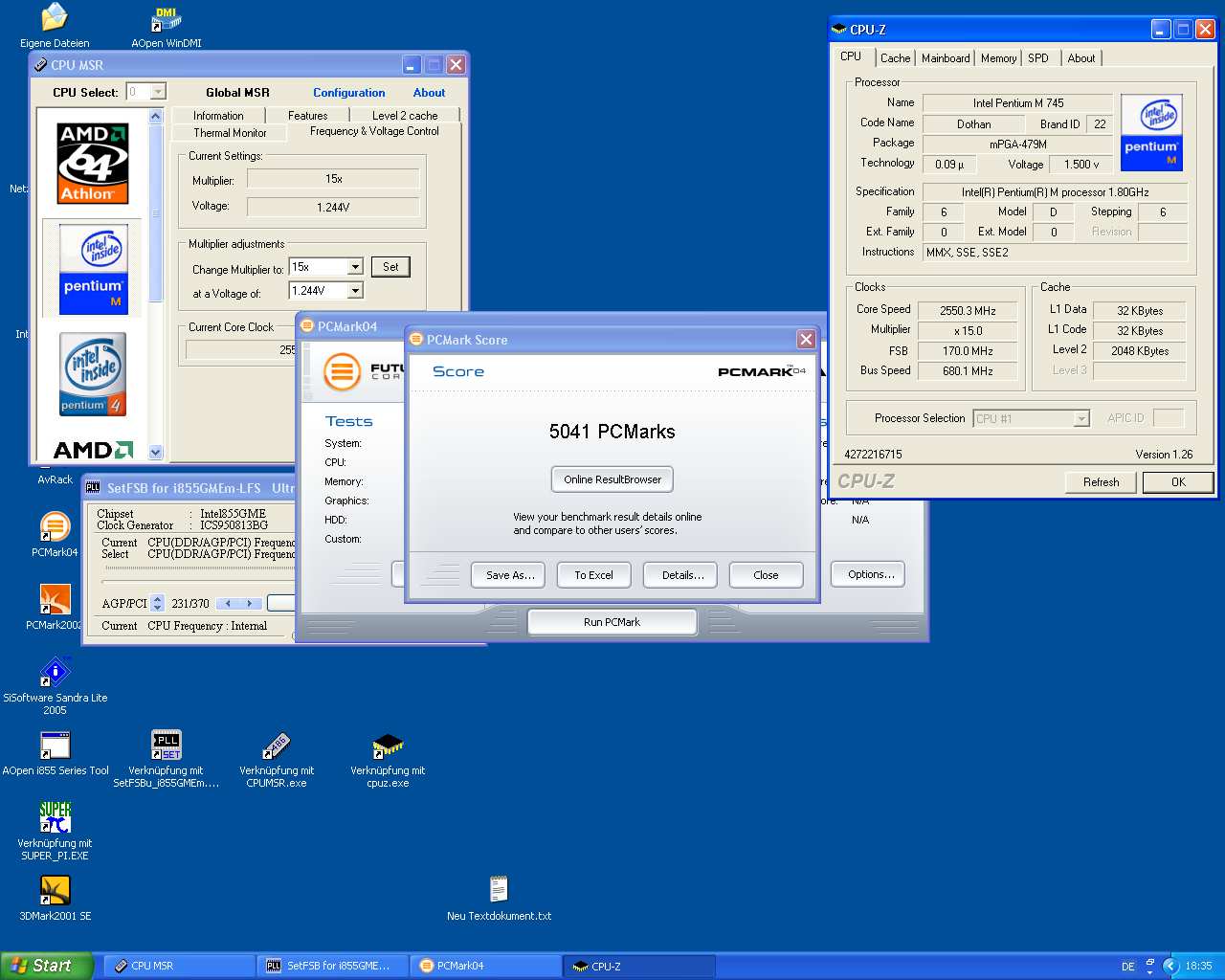
Task: Expand Change Multiplier to dropdown
Action: coord(355,267)
